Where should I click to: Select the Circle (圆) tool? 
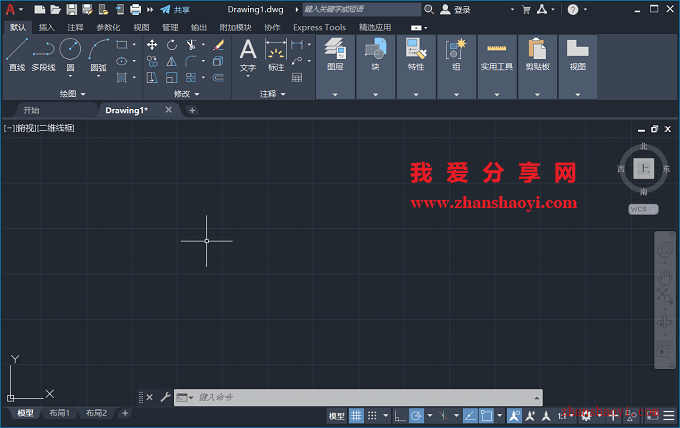tap(70, 54)
